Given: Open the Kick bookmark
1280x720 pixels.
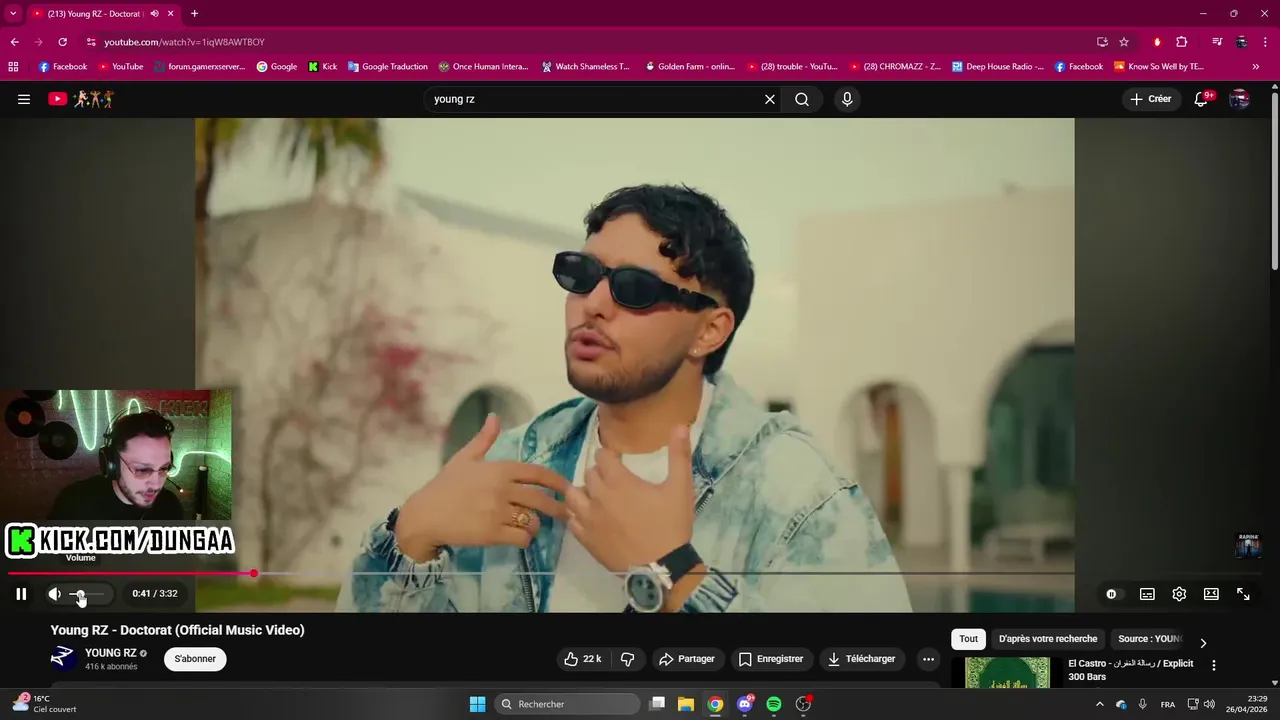Looking at the screenshot, I should tap(322, 67).
